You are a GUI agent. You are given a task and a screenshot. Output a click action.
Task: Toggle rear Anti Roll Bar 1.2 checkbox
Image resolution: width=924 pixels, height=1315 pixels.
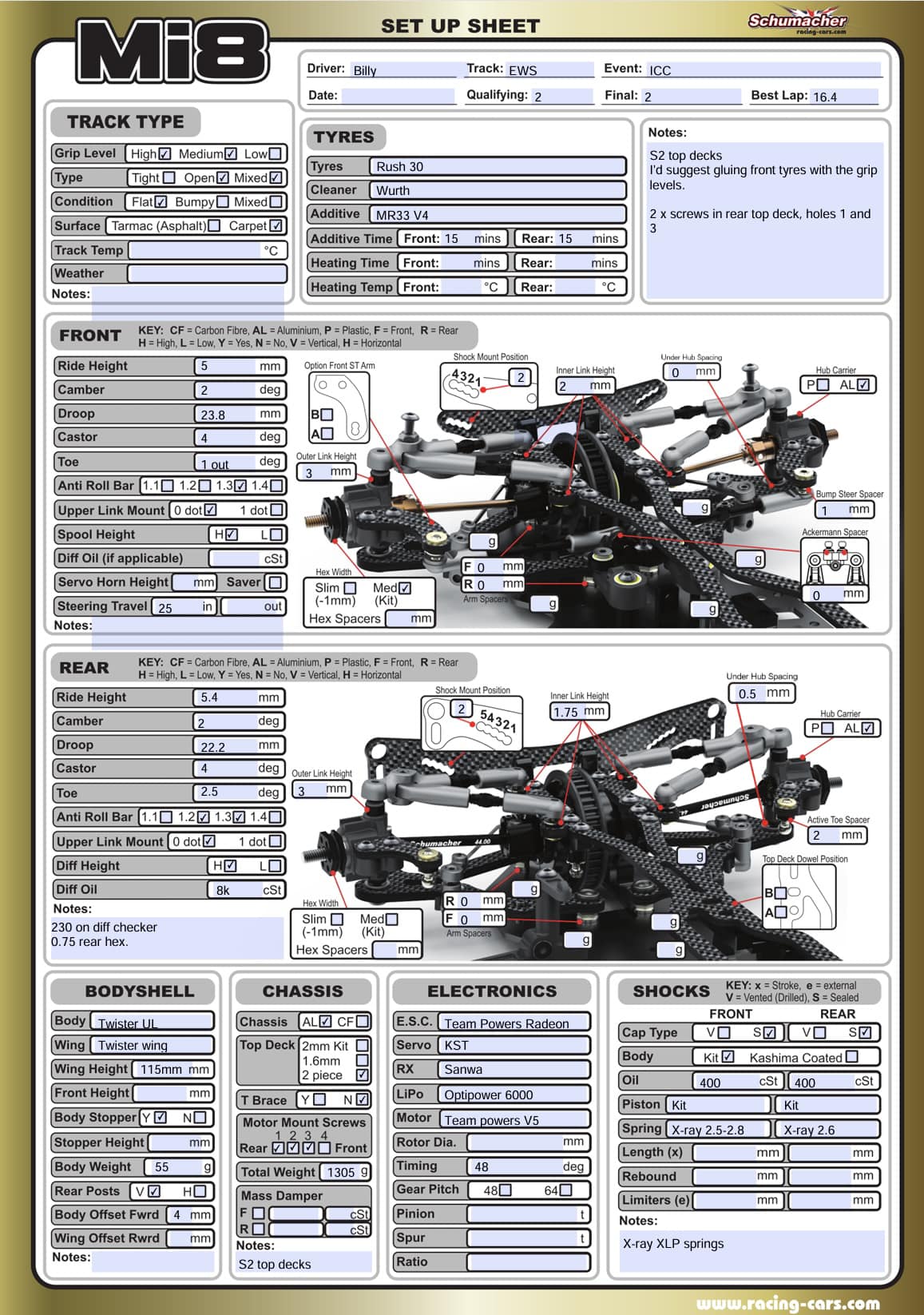pyautogui.click(x=203, y=817)
